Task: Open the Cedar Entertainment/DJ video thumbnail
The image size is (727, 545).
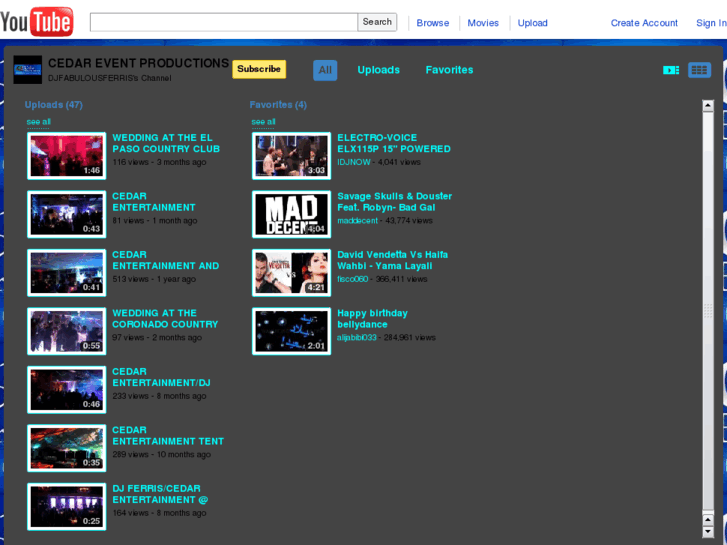Action: click(x=67, y=390)
